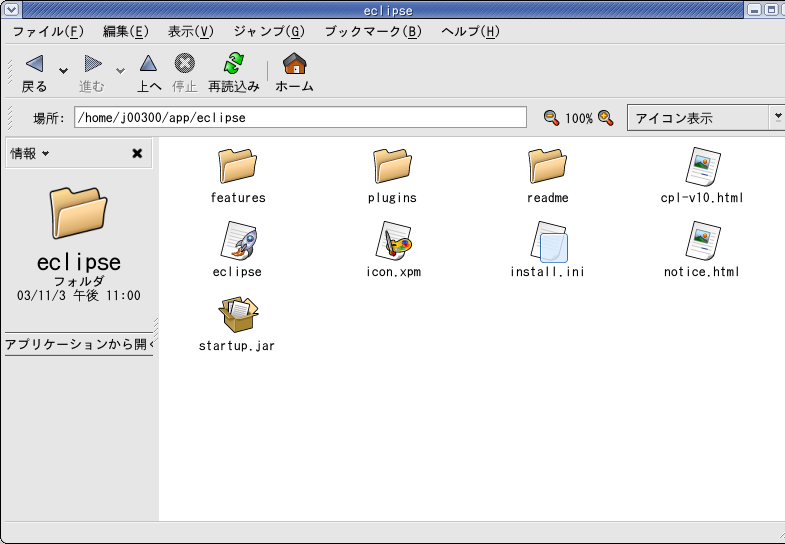The image size is (785, 544).
Task: Open the 情報 side pane dropdown
Action: [x=30, y=153]
